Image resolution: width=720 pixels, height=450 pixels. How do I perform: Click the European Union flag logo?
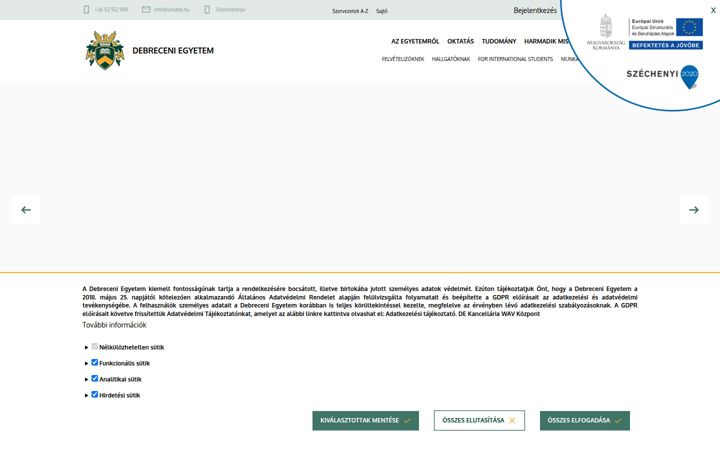[x=689, y=27]
